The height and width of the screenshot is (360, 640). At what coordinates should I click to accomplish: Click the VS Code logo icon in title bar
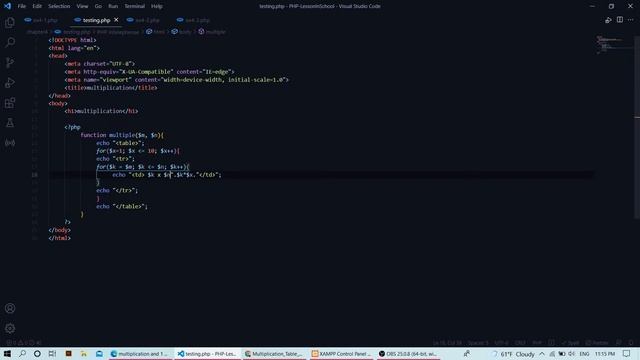tap(7, 6)
